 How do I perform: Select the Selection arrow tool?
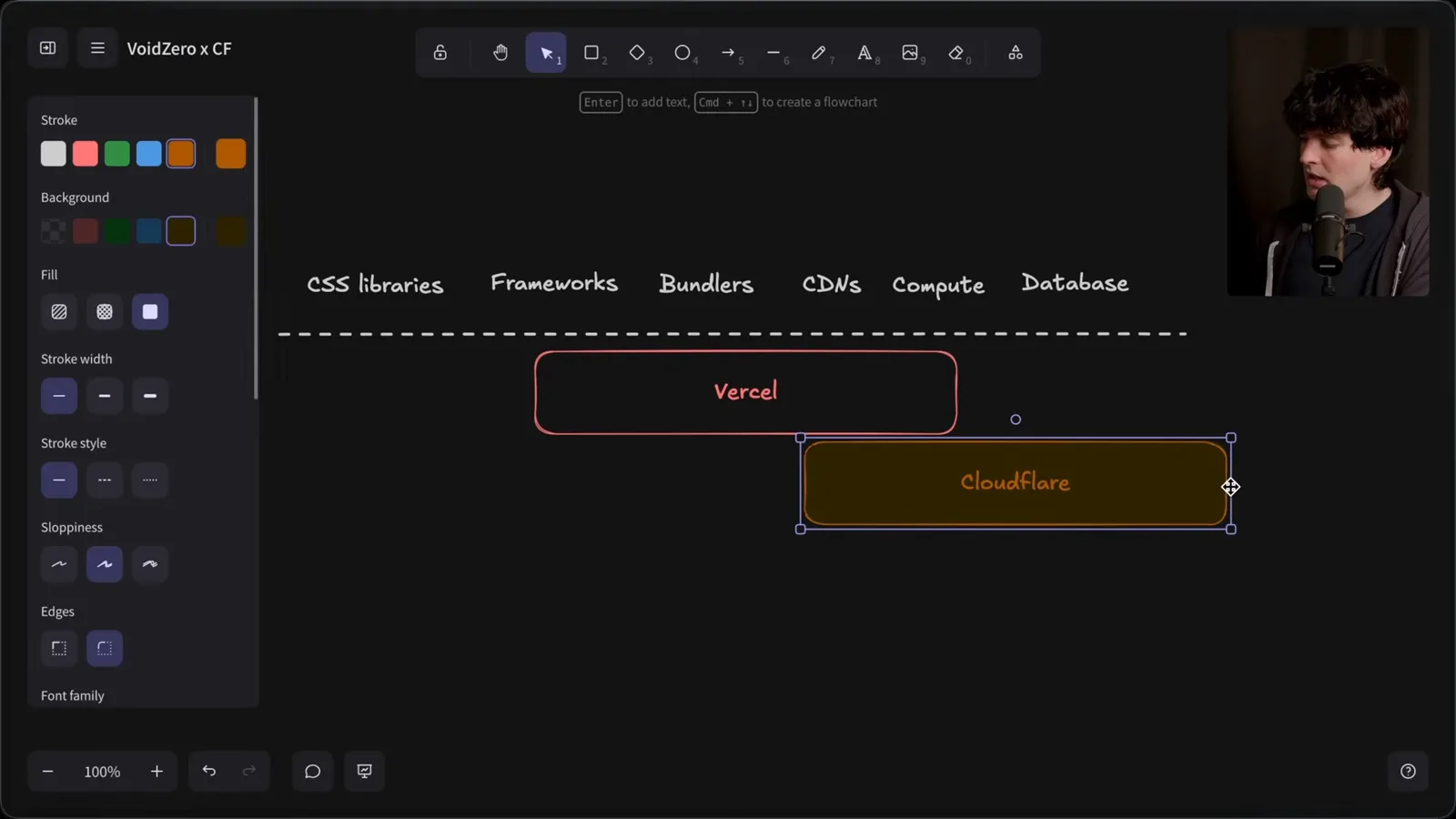[546, 53]
